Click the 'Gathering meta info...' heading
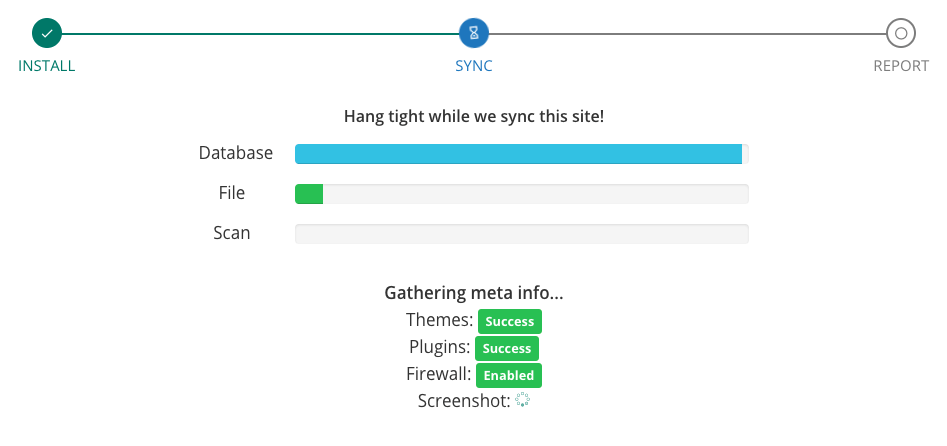The height and width of the screenshot is (446, 947). click(474, 293)
